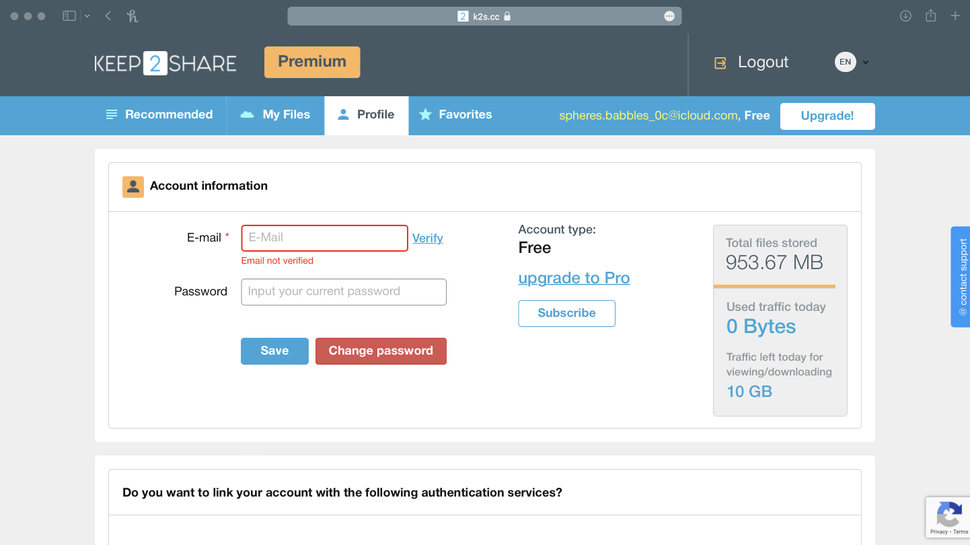970x545 pixels.
Task: Click the Save button
Action: 274,351
